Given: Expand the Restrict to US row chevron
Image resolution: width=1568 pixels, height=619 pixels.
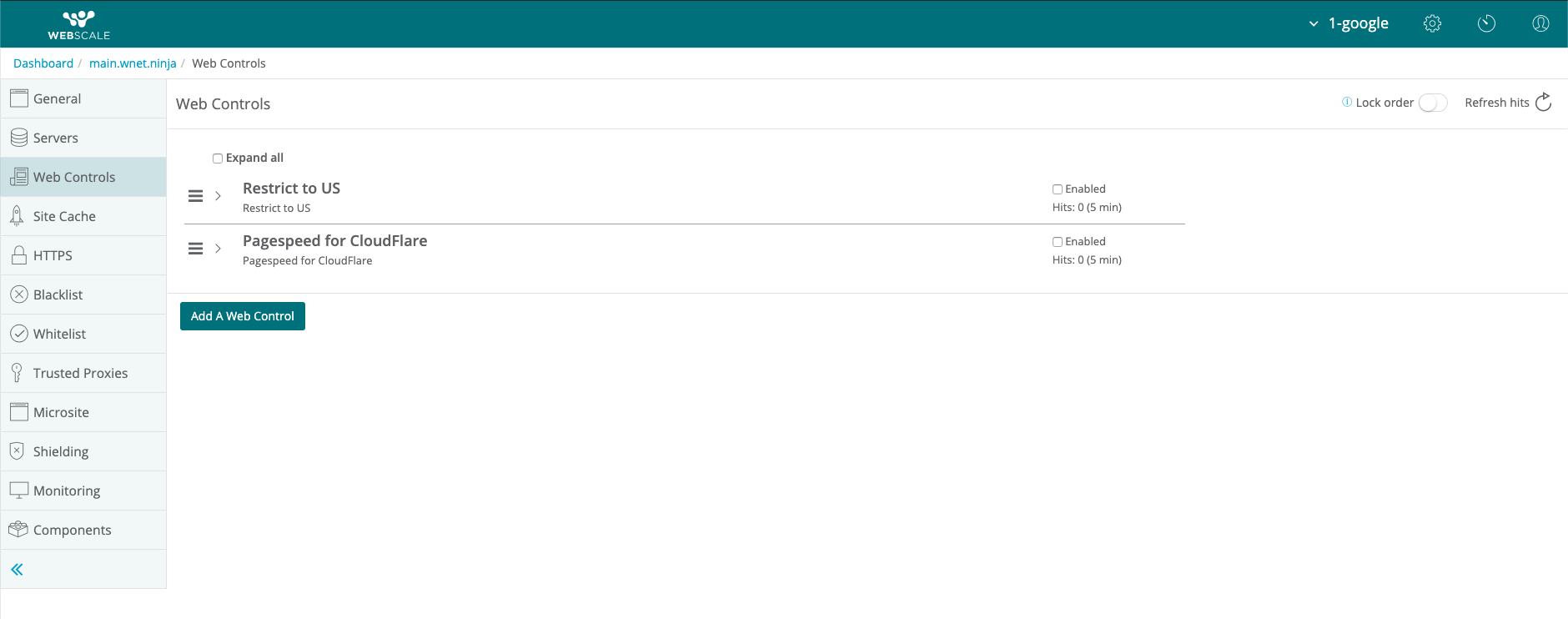Looking at the screenshot, I should click(218, 196).
